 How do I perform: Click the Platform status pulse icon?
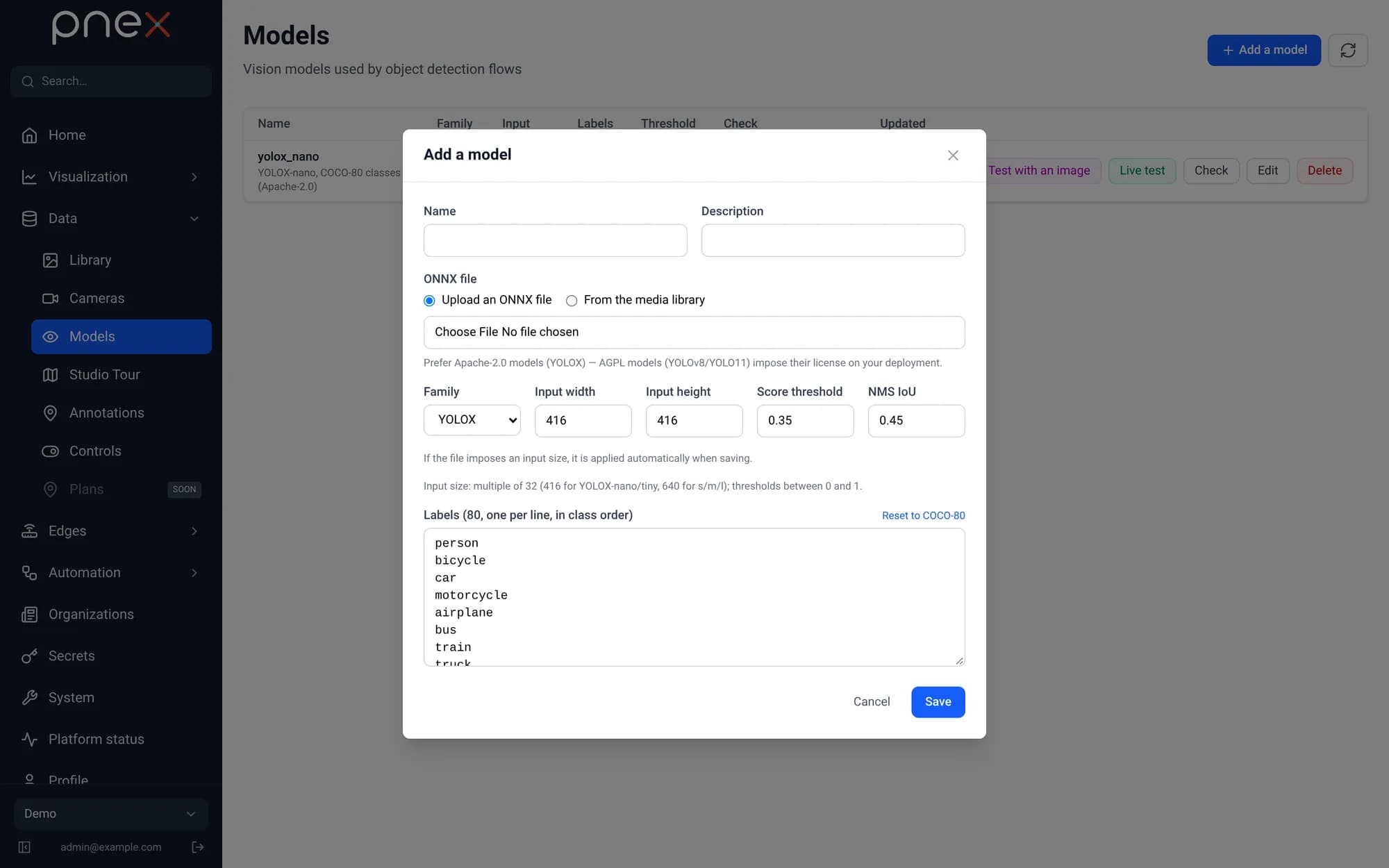click(x=29, y=740)
